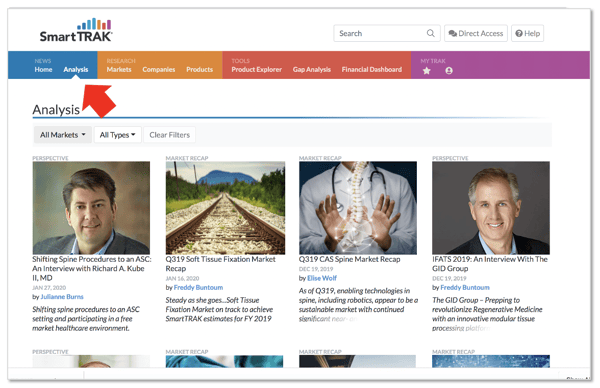Open the railroad tracks article image
The width and height of the screenshot is (600, 388).
point(225,208)
